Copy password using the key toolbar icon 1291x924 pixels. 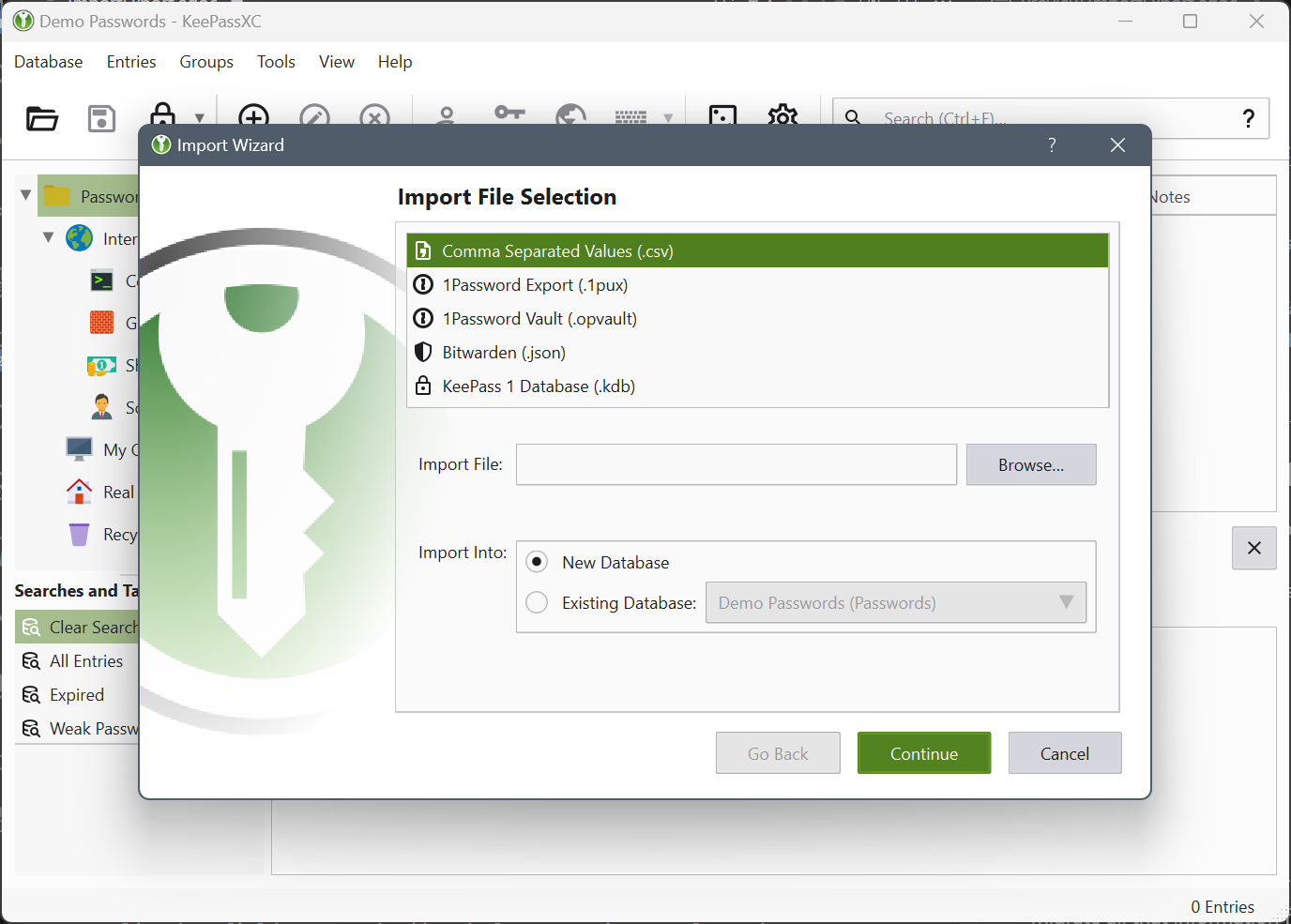click(x=509, y=114)
